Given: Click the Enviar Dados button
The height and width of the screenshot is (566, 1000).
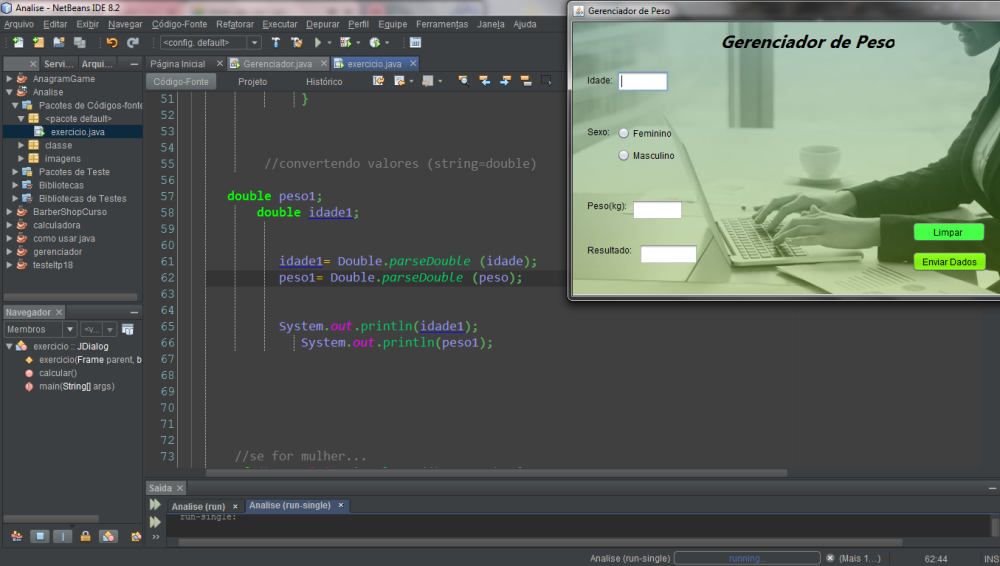Looking at the screenshot, I should point(949,262).
